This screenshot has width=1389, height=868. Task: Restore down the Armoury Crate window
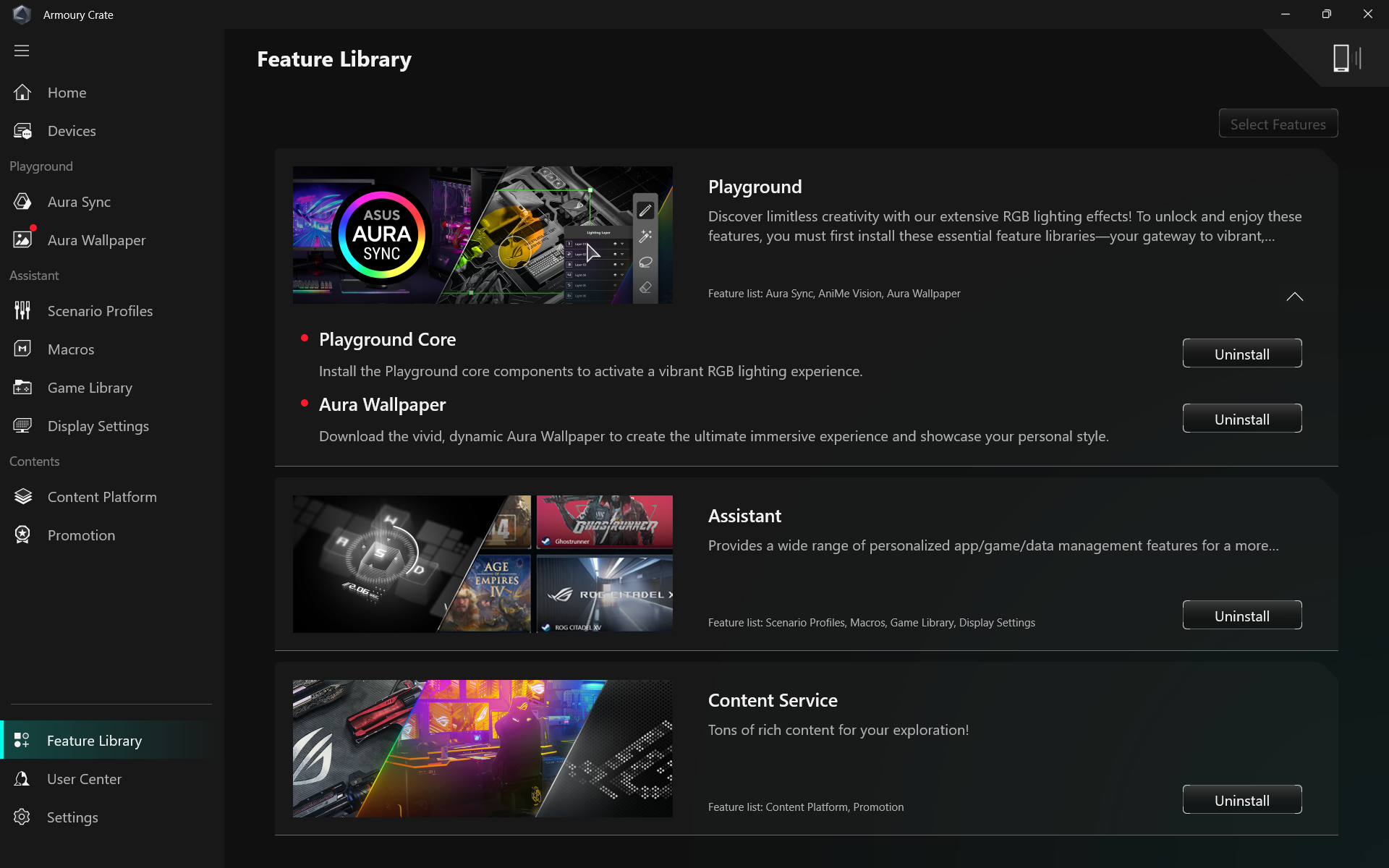pyautogui.click(x=1326, y=14)
